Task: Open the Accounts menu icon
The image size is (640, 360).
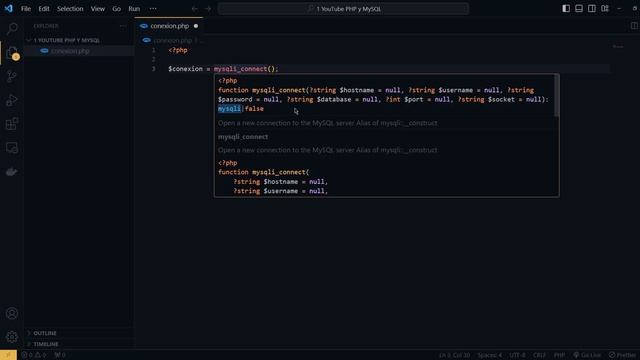Action: pyautogui.click(x=12, y=313)
